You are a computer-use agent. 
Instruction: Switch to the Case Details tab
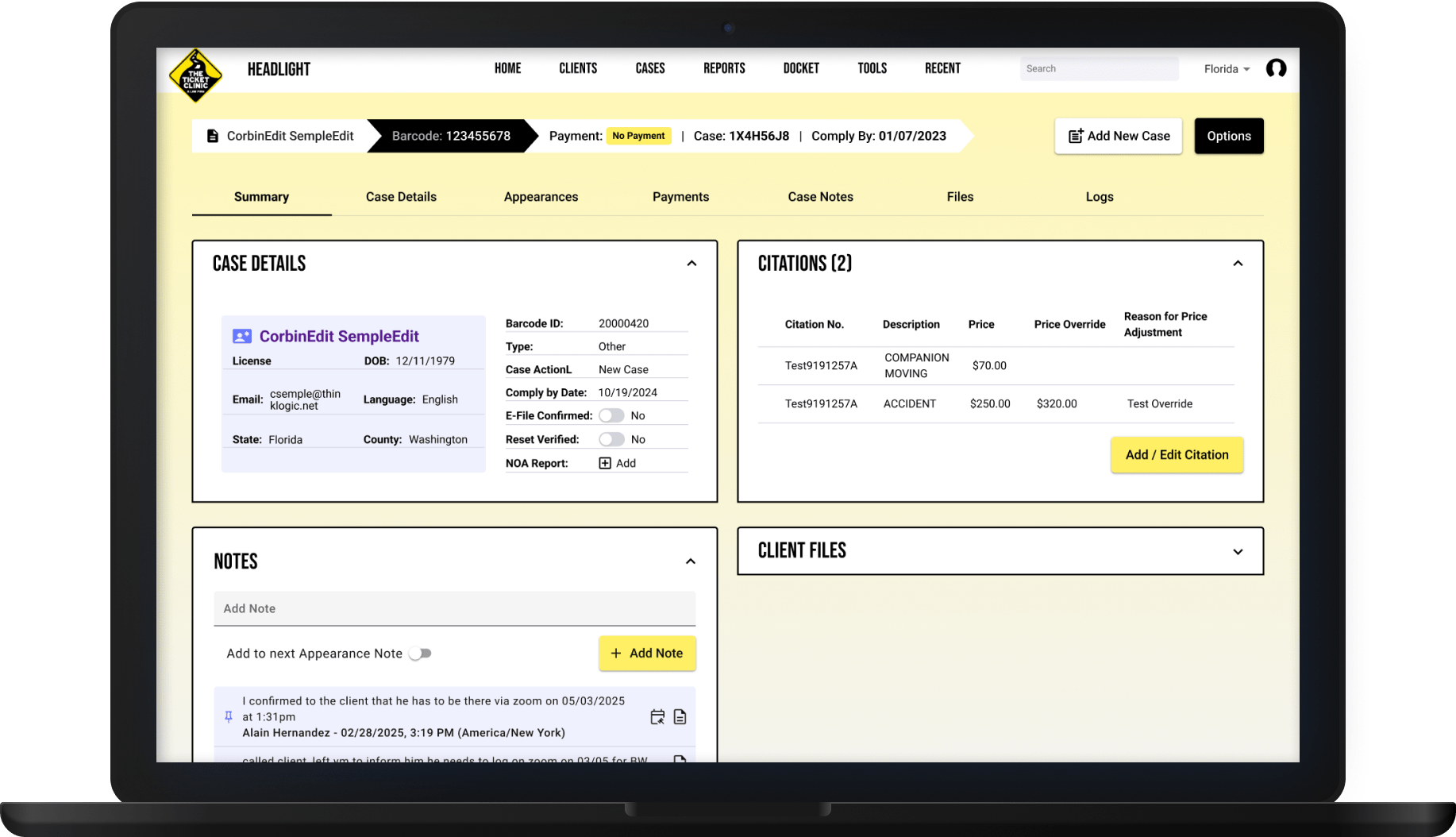click(401, 197)
